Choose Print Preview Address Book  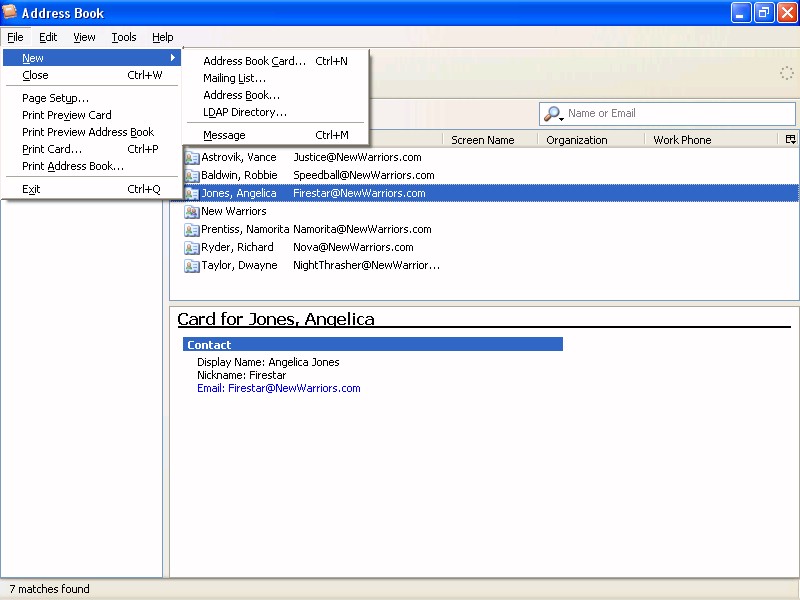pos(92,132)
